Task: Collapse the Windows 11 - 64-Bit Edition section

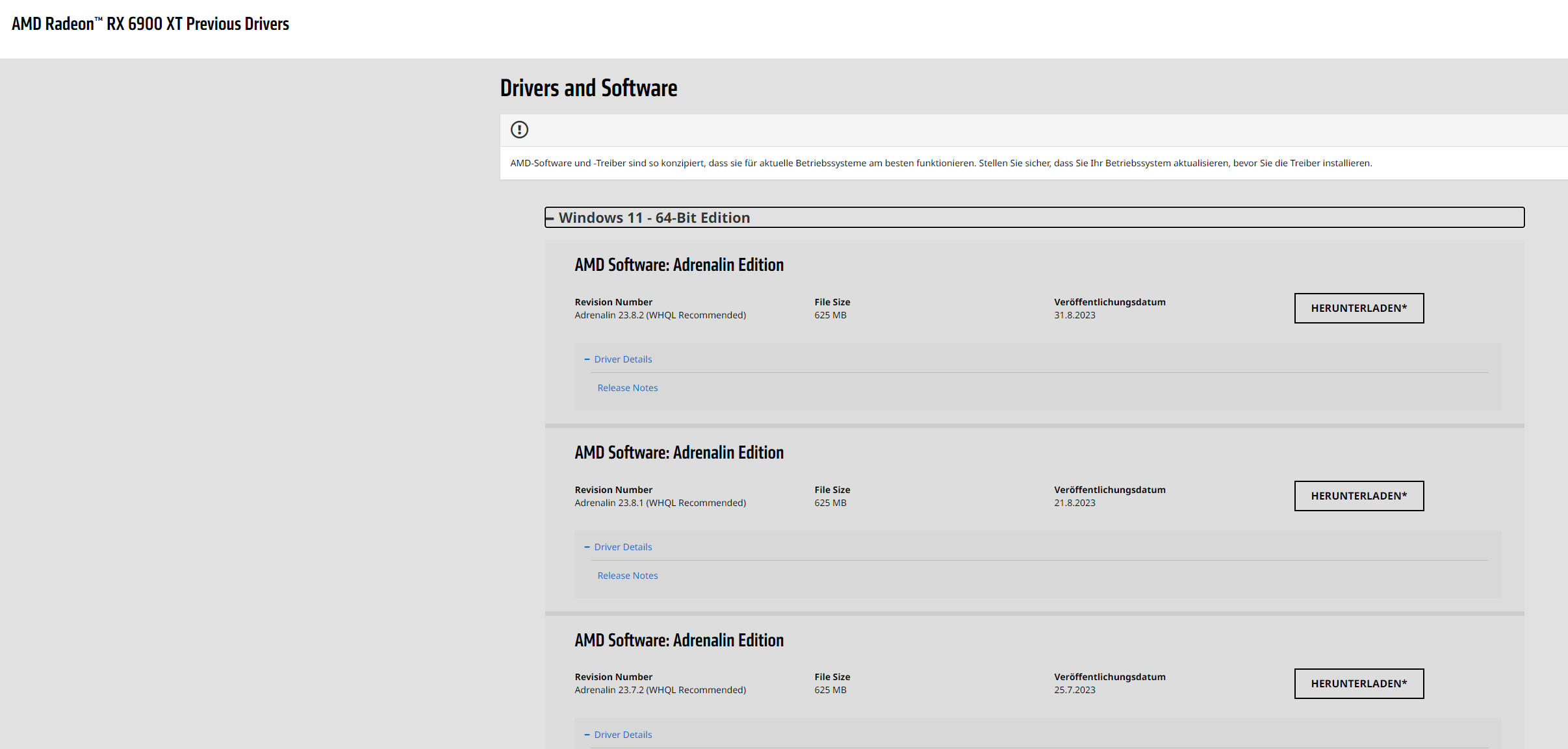Action: pos(653,218)
